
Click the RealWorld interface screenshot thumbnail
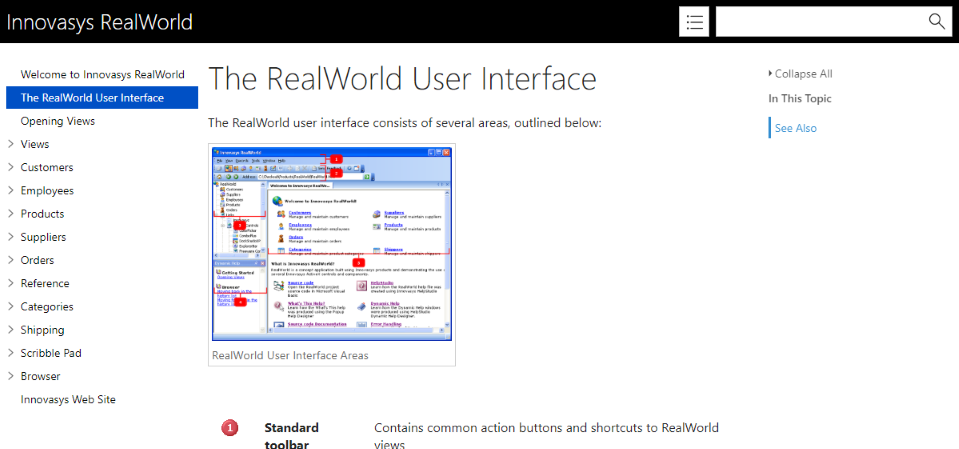(331, 243)
